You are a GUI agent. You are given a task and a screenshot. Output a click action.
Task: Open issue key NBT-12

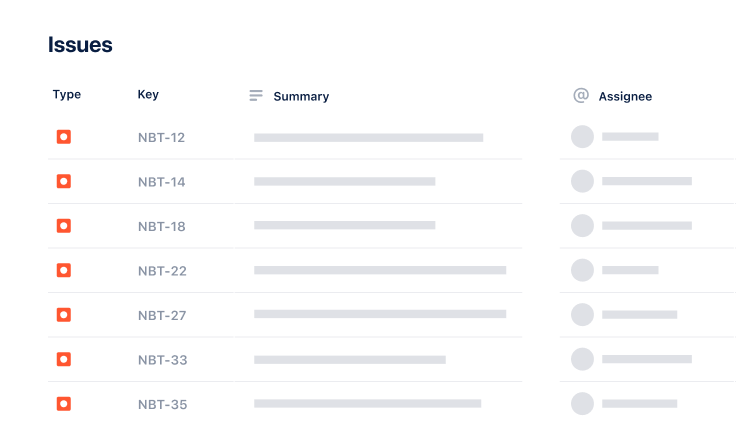(161, 137)
